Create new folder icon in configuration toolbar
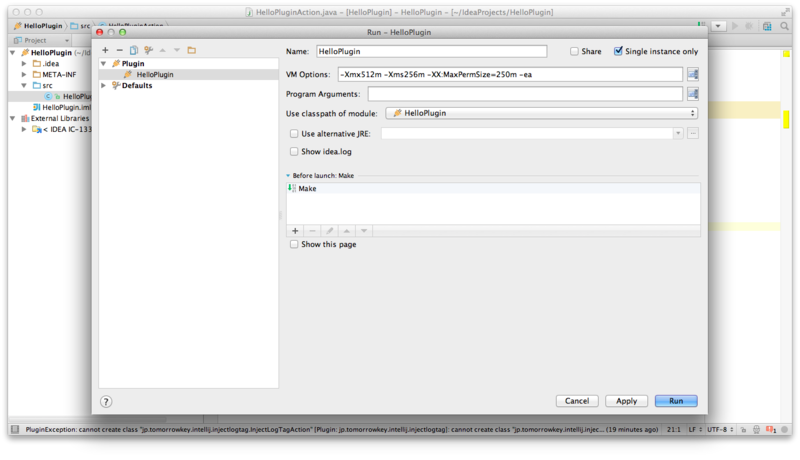The width and height of the screenshot is (800, 460). (x=191, y=50)
